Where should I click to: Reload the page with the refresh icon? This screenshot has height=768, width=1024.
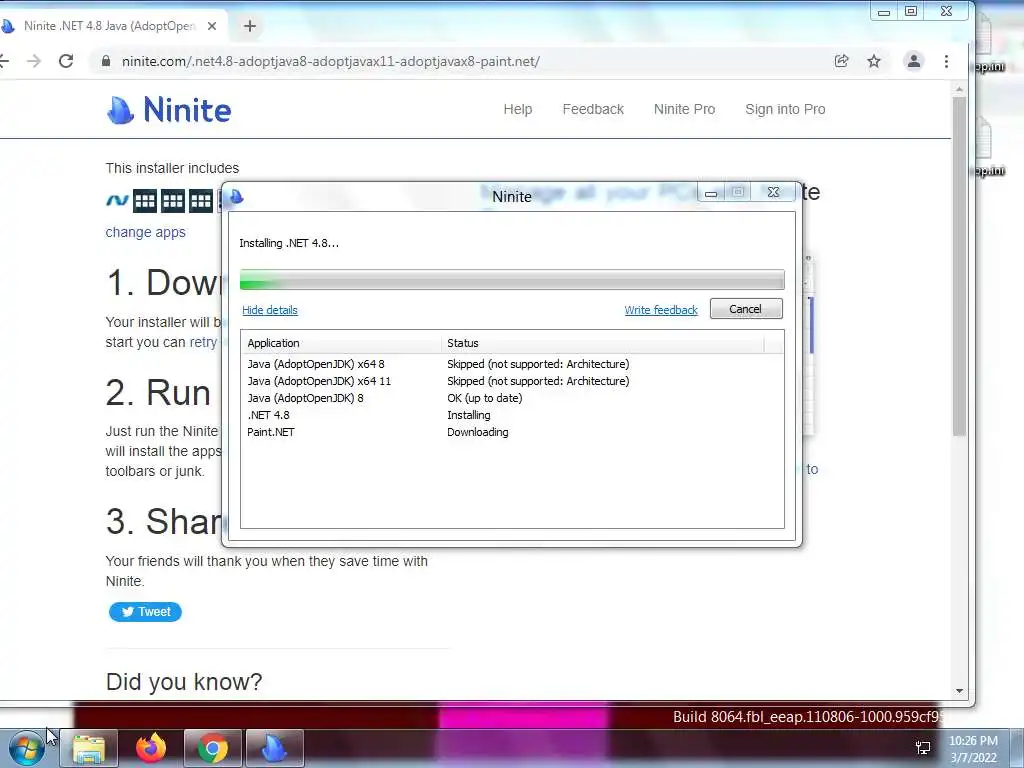click(x=66, y=61)
